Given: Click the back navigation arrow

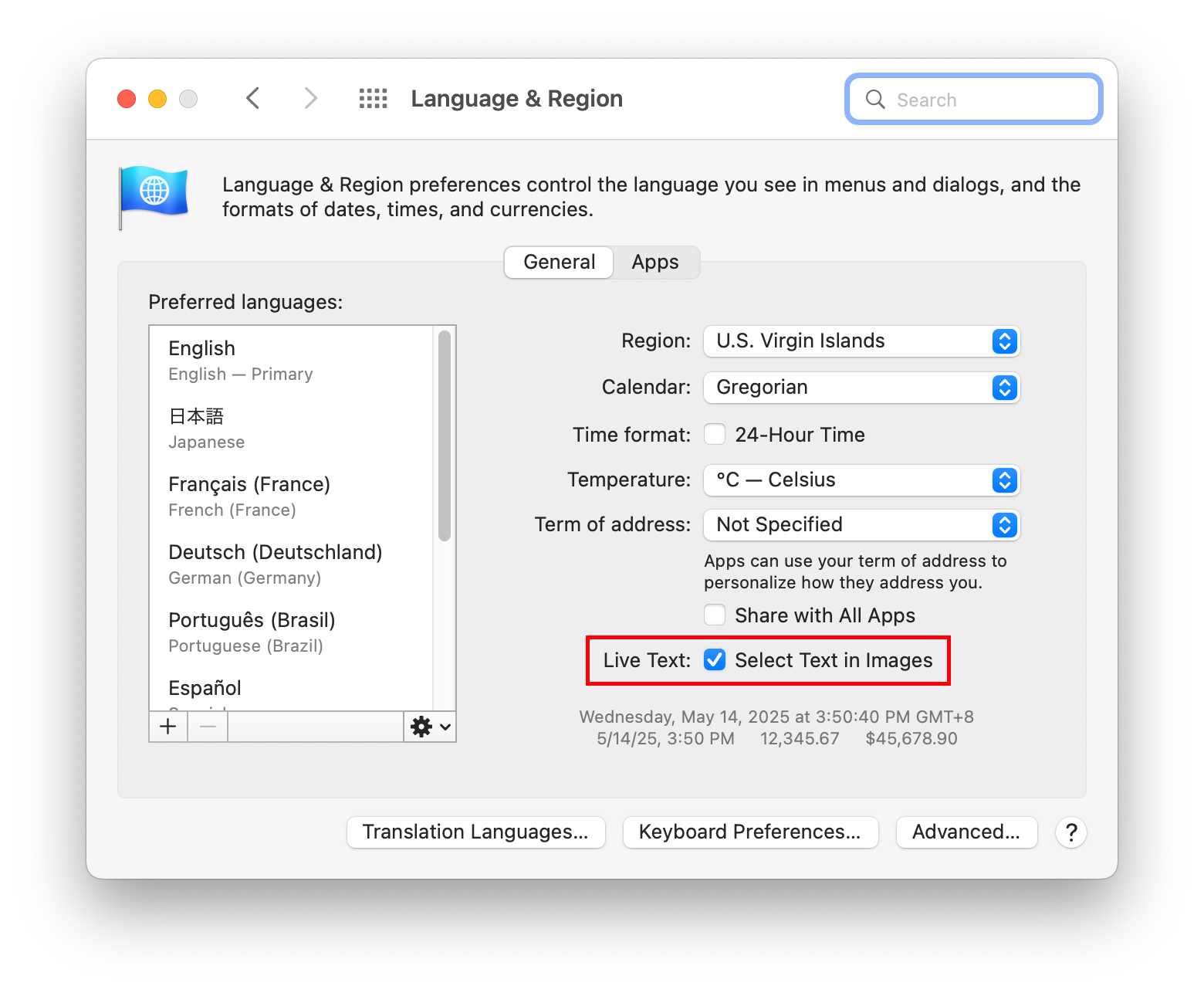Looking at the screenshot, I should click(x=253, y=98).
